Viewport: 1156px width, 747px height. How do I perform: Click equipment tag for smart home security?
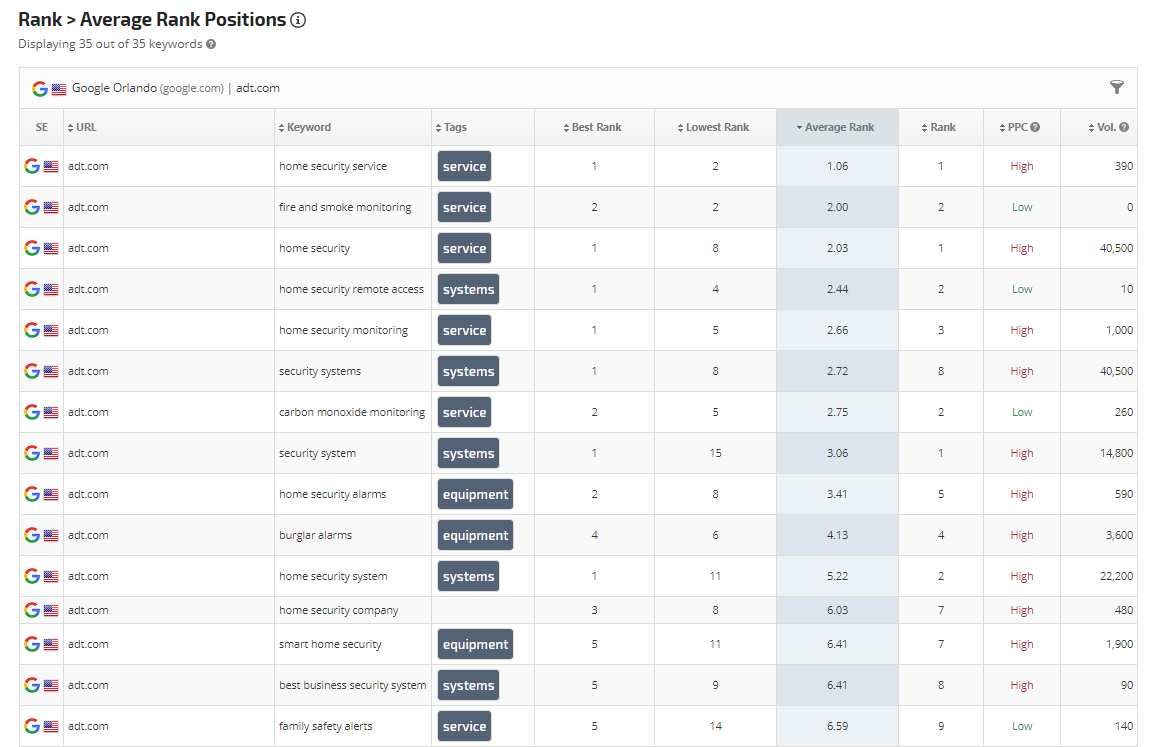[475, 645]
